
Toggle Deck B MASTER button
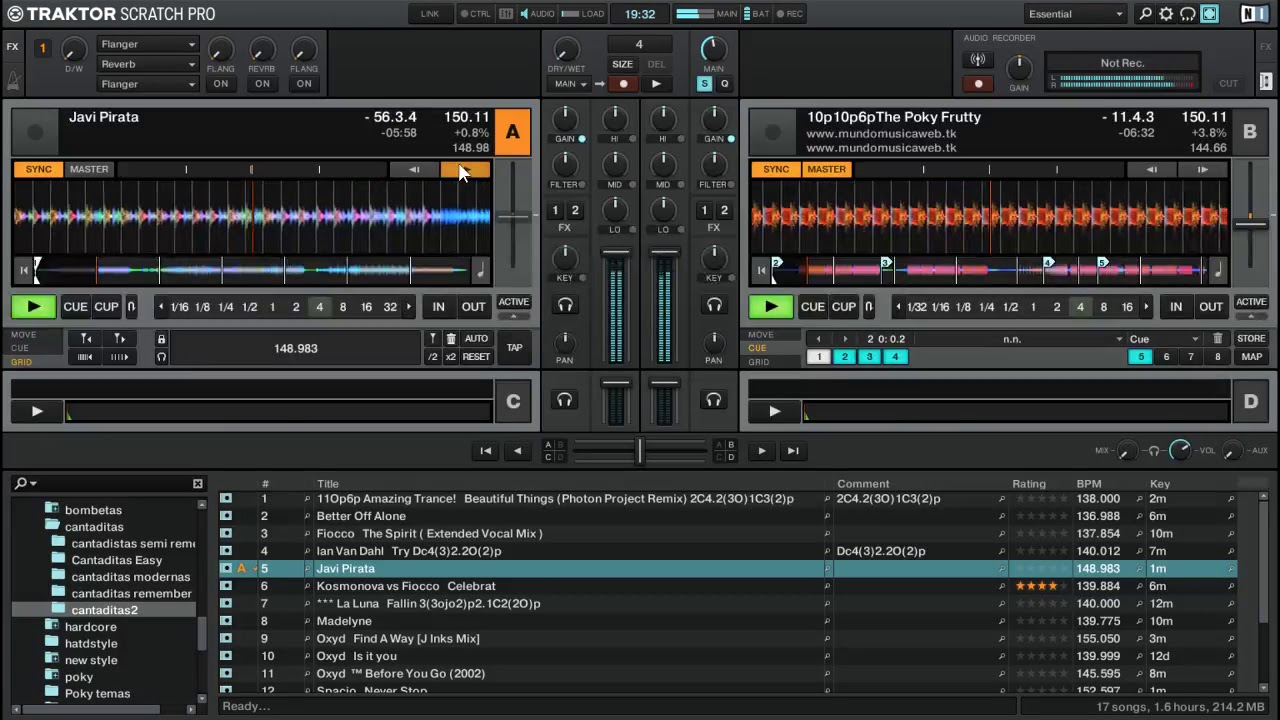point(826,169)
